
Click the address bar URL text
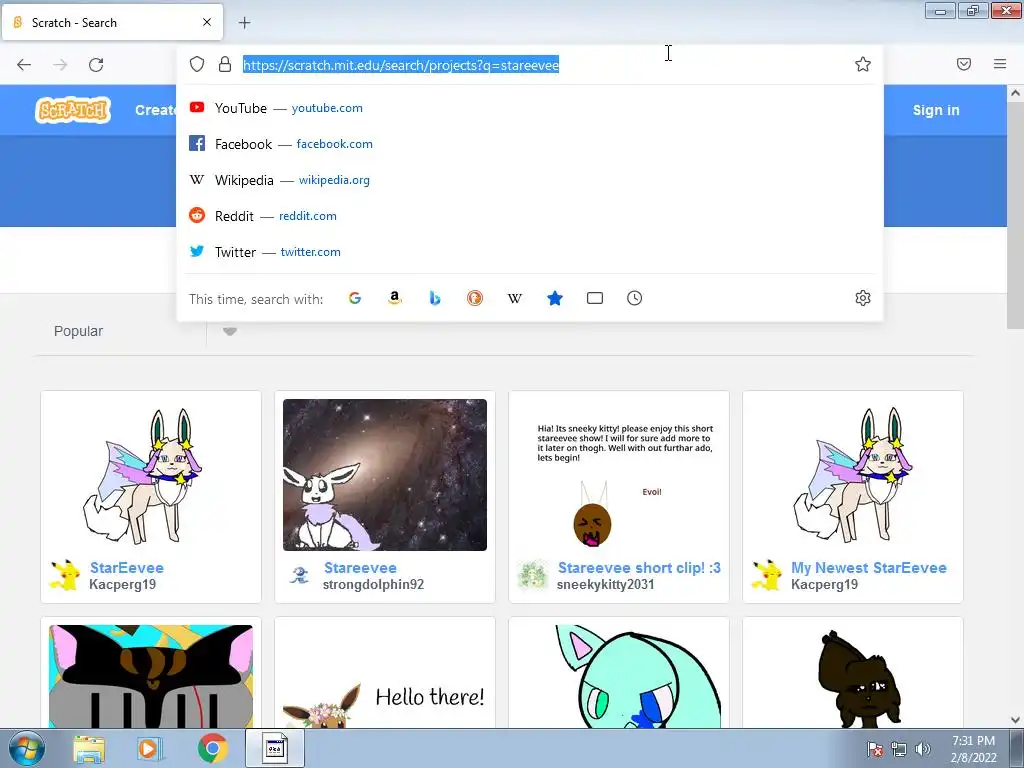point(401,65)
